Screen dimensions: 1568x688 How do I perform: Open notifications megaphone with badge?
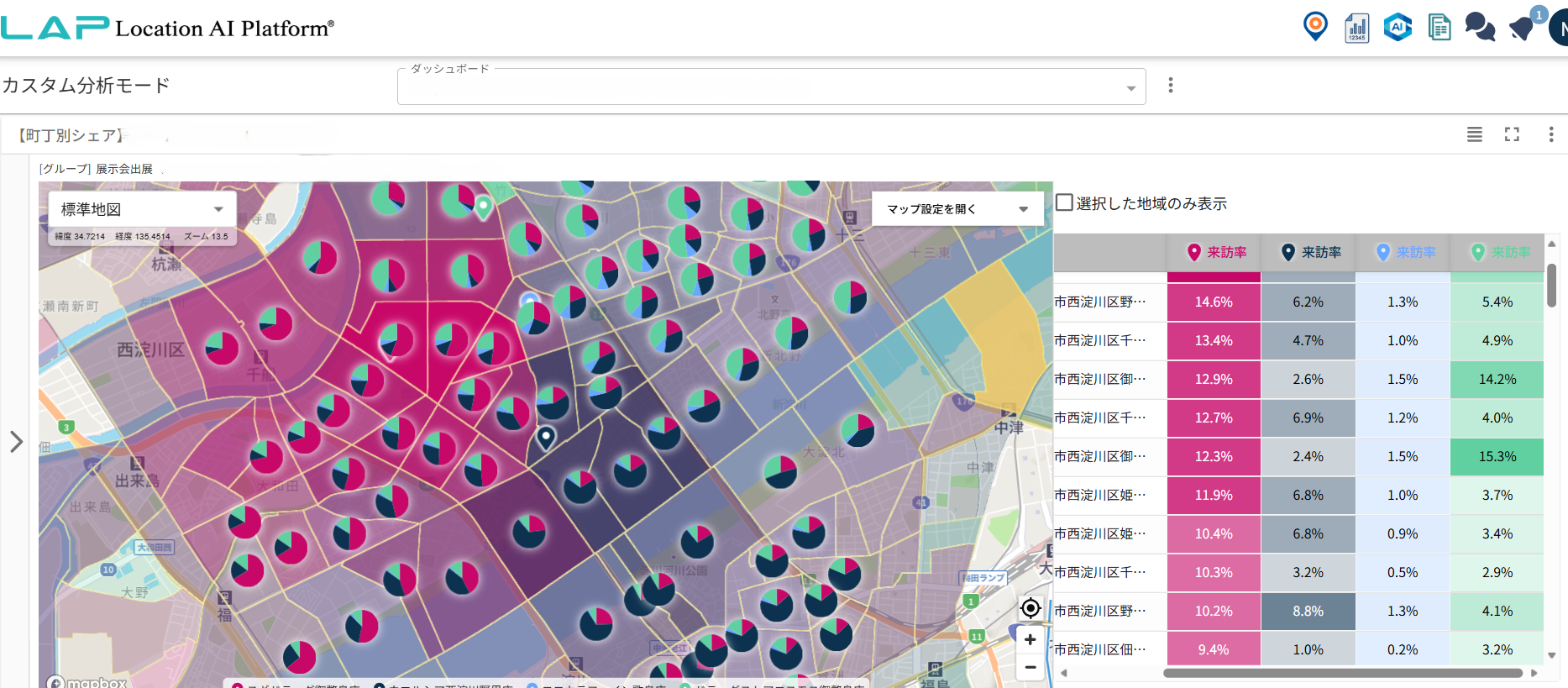coord(1523,28)
